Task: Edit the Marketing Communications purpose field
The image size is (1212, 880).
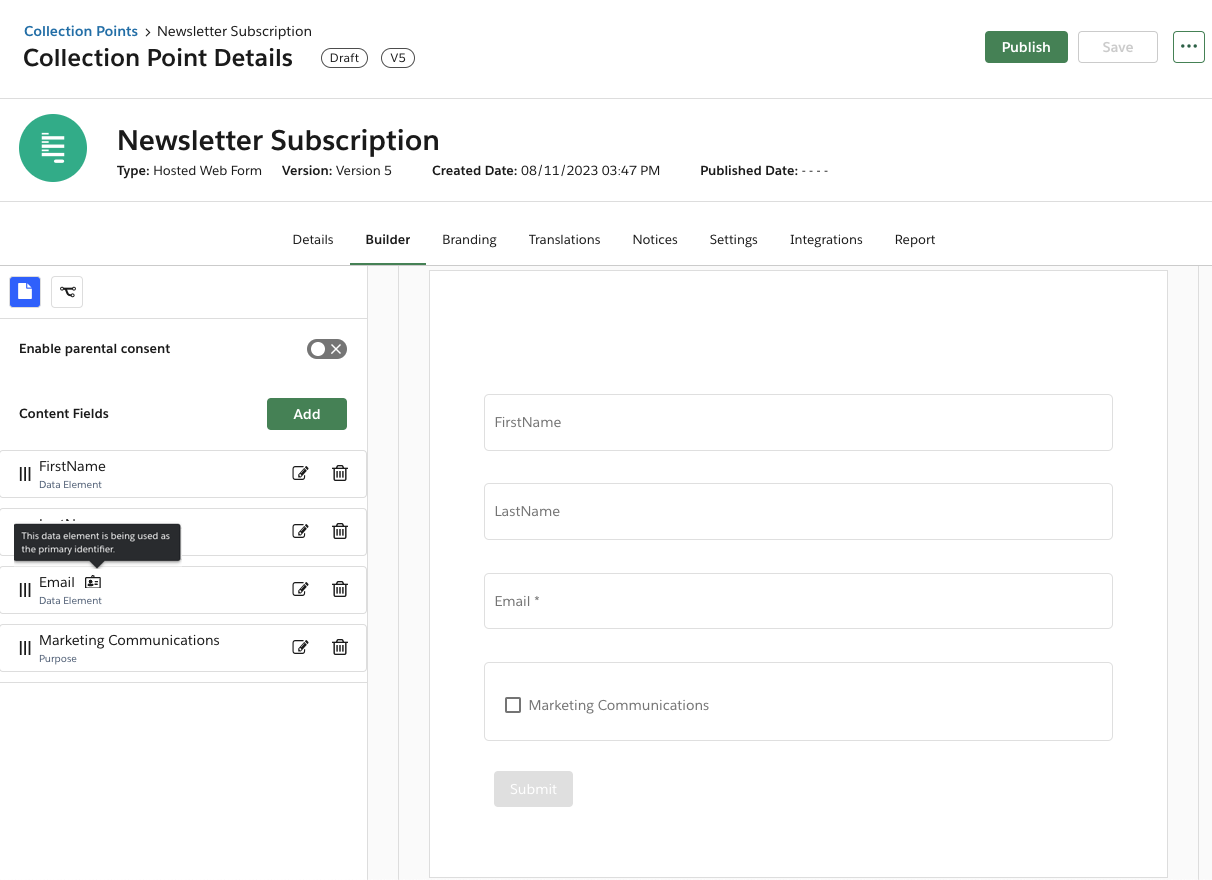Action: point(300,647)
